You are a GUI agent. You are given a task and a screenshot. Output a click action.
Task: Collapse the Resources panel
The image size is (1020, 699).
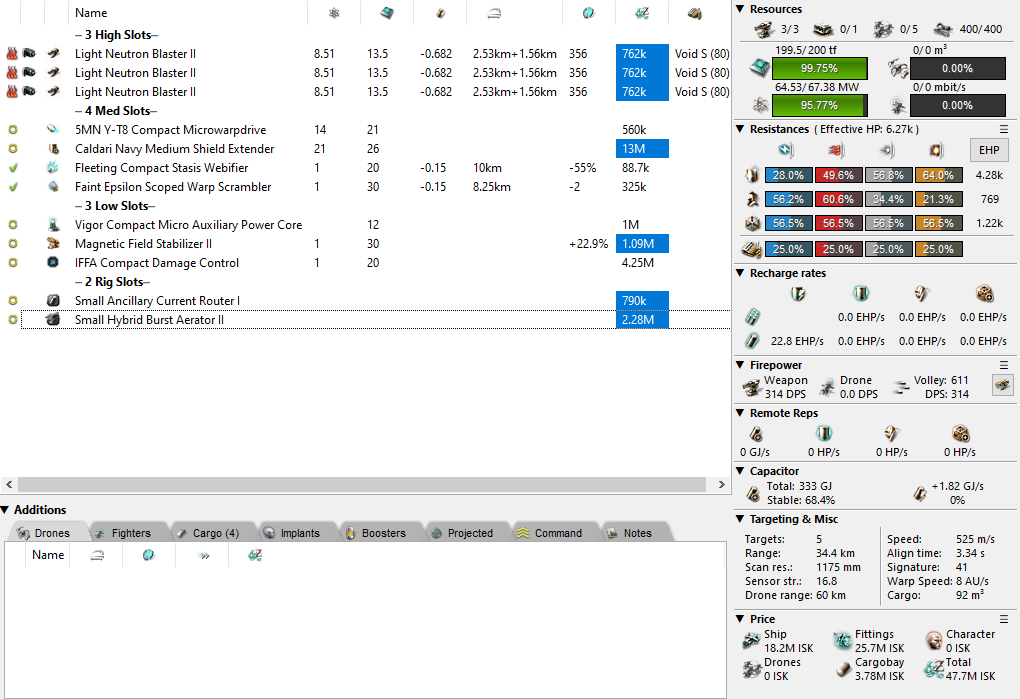(x=740, y=10)
